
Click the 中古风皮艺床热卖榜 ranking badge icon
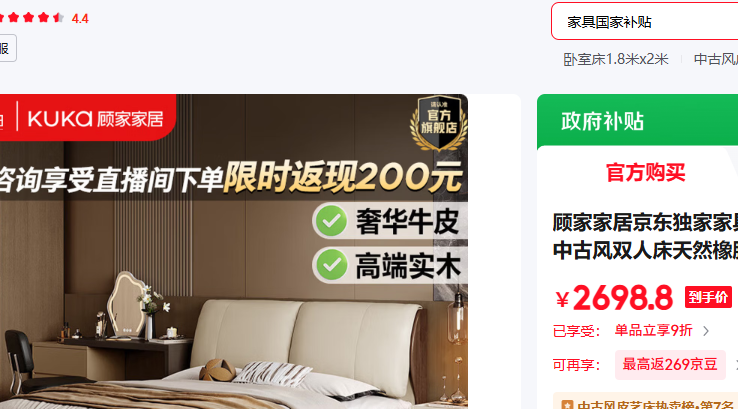pos(567,404)
